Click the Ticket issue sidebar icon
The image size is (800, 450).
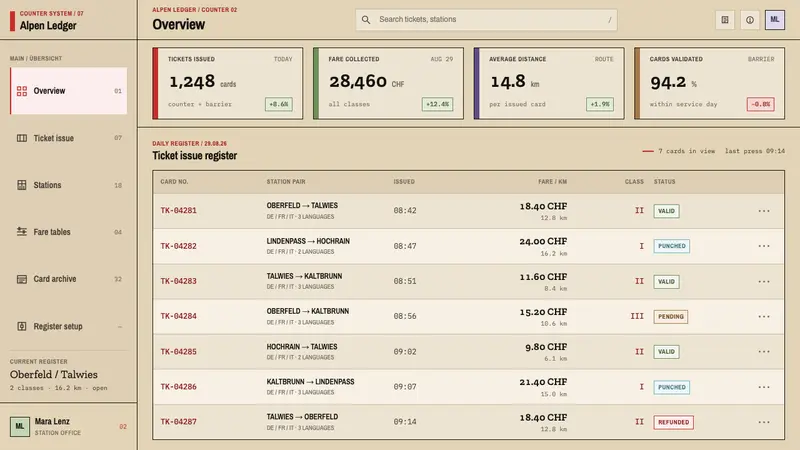(x=21, y=138)
